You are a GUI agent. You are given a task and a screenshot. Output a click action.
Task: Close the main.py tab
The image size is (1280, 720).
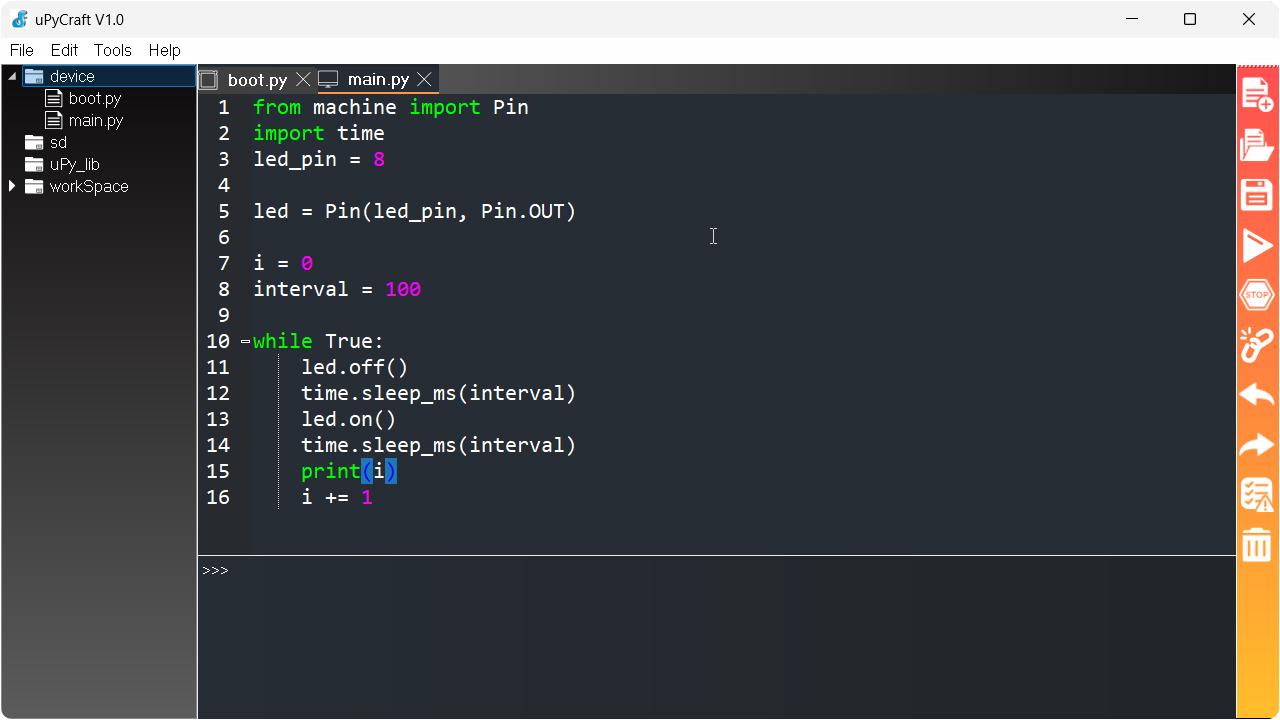(x=424, y=78)
